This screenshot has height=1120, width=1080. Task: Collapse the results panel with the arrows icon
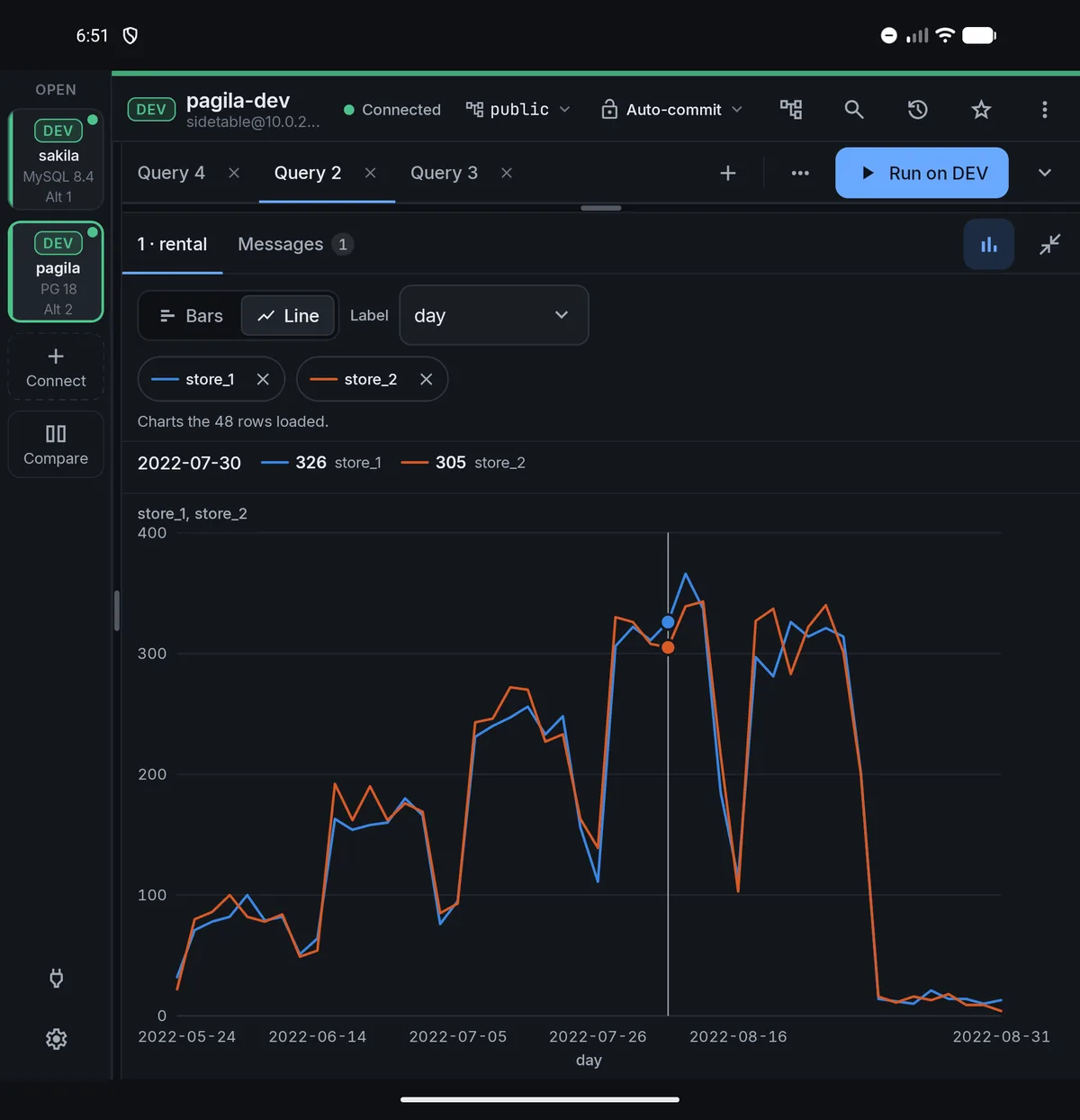click(1050, 244)
